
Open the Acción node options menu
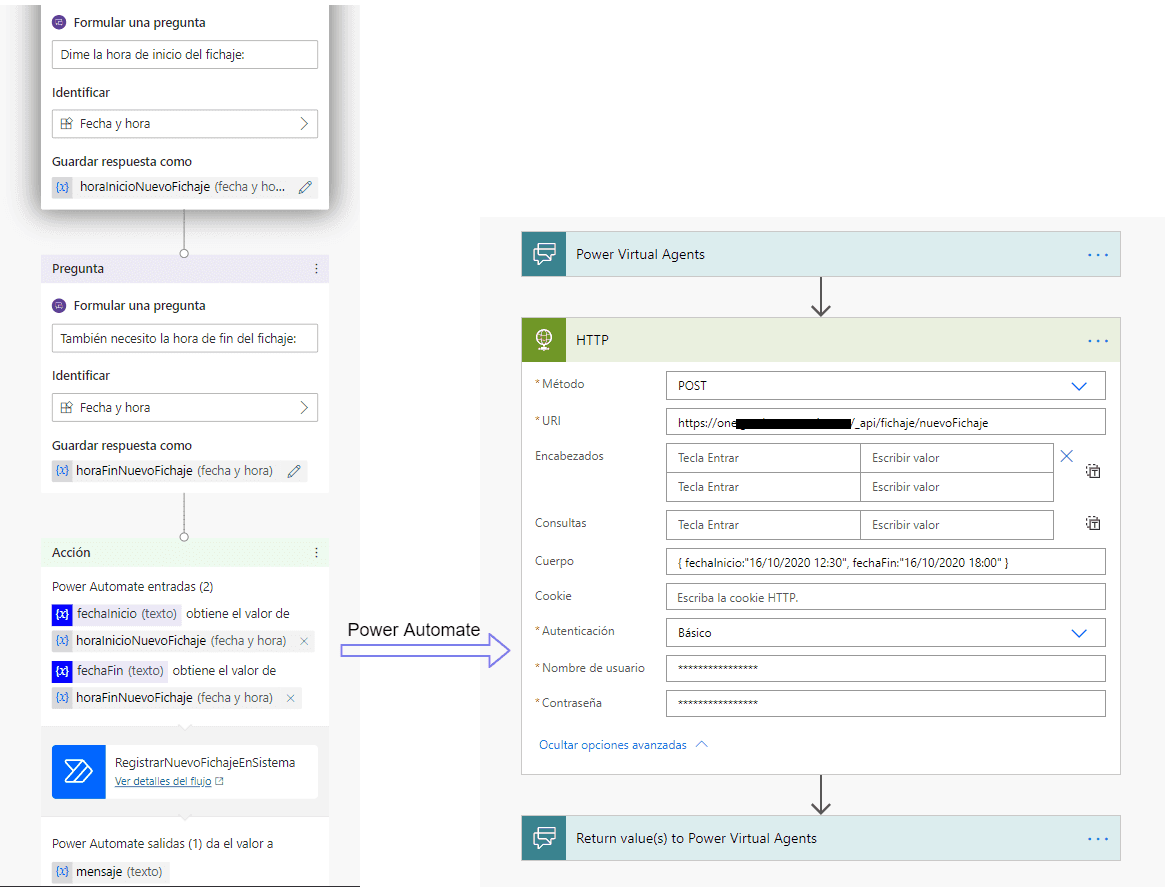tap(316, 553)
